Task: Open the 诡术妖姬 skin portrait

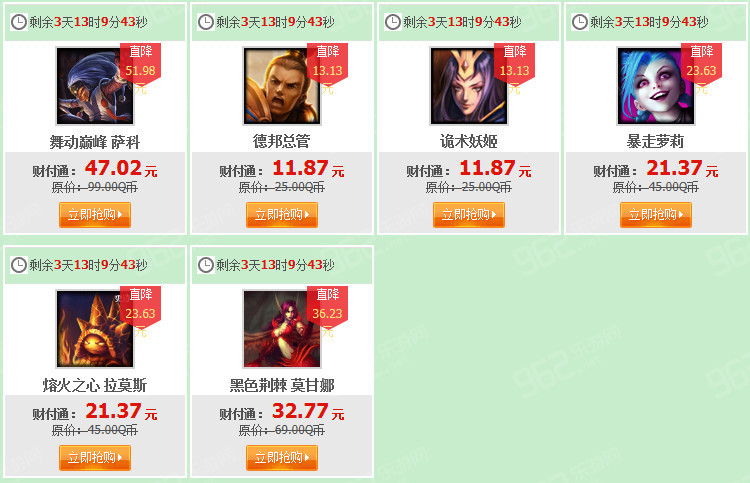Action: [x=469, y=86]
